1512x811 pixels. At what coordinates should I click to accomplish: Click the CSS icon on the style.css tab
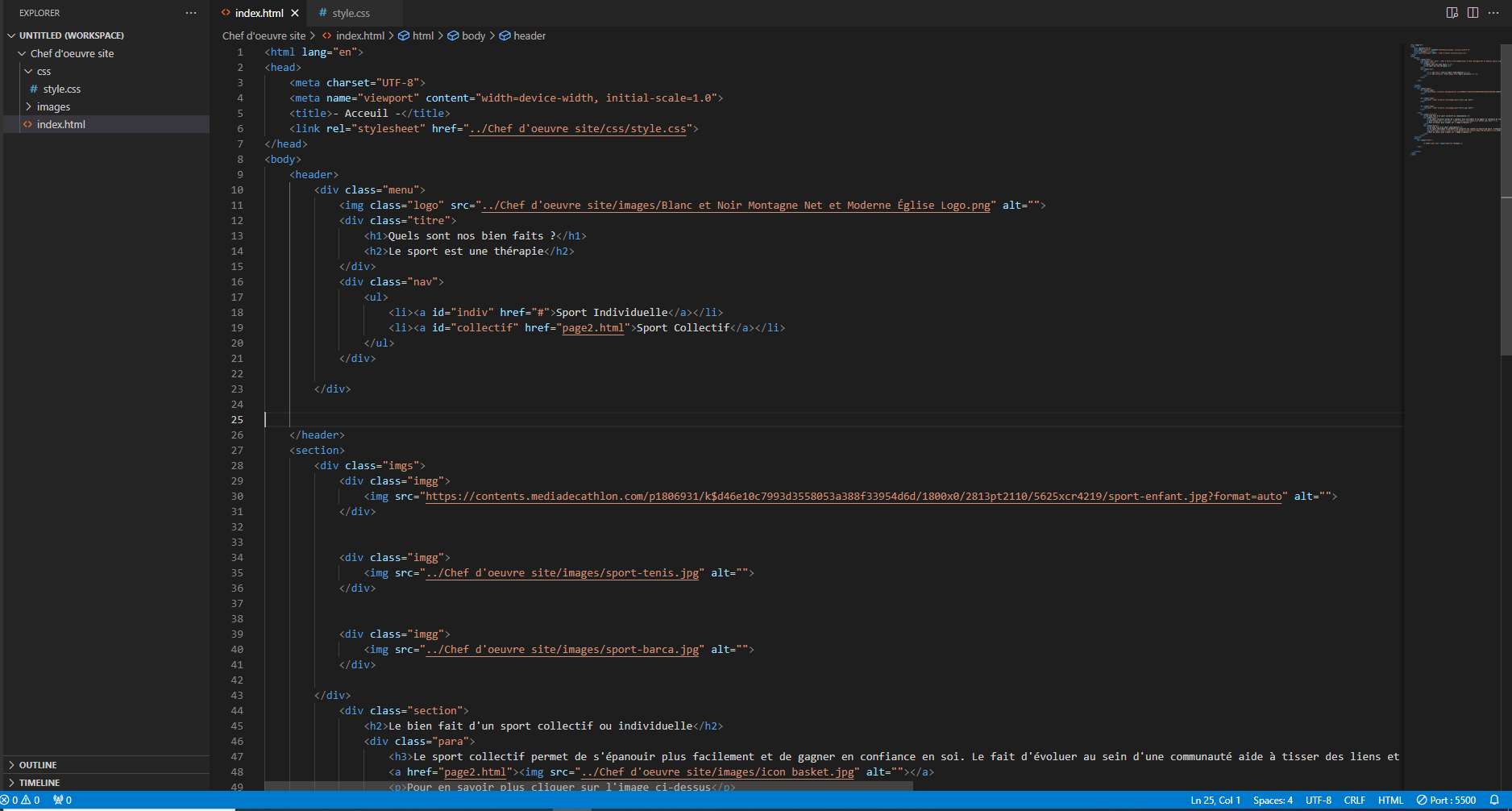321,13
